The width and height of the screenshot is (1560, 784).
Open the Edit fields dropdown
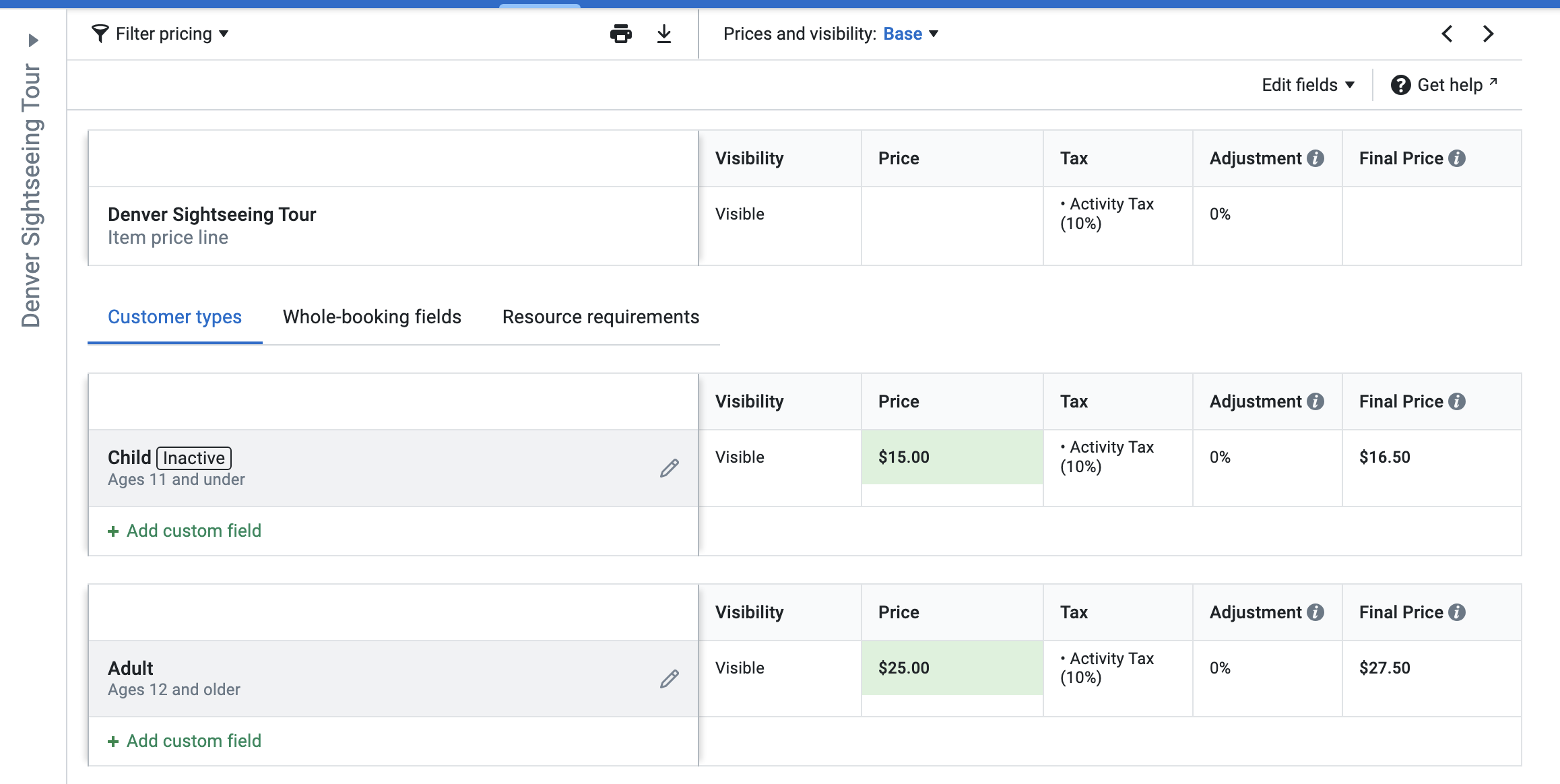pos(1307,85)
